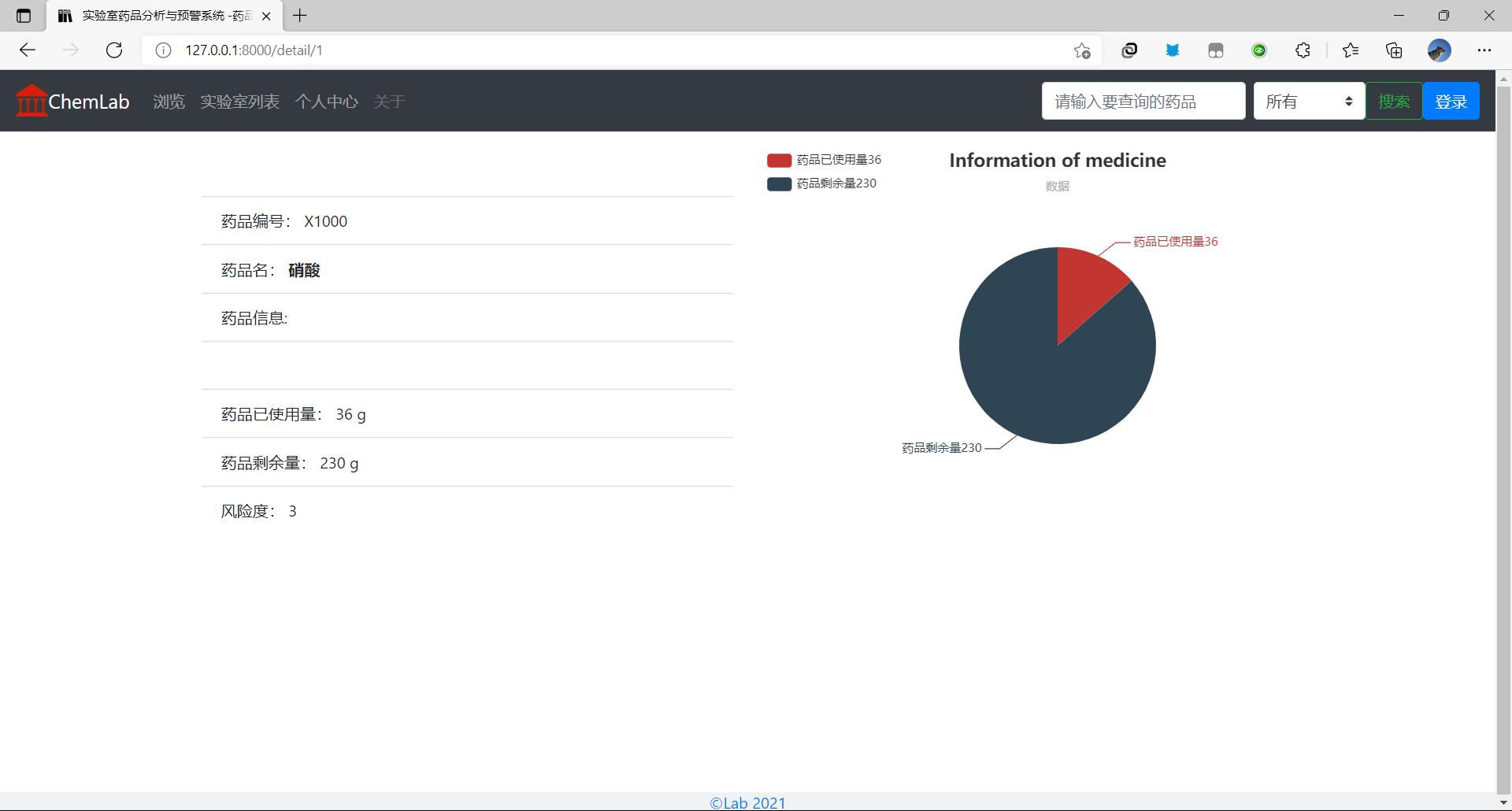This screenshot has width=1512, height=811.
Task: Click the page scrollbar down arrow
Action: point(1503,803)
